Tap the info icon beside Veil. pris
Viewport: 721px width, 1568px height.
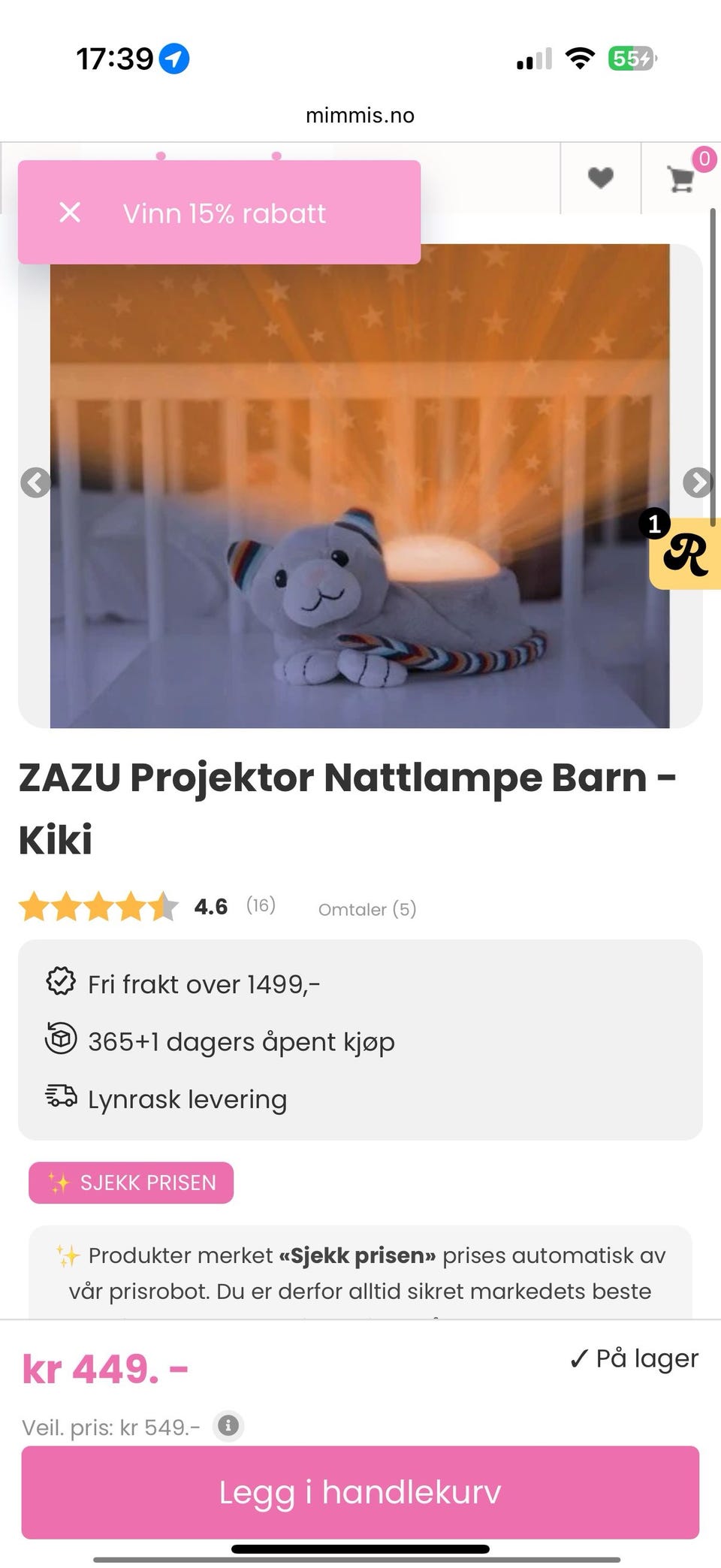[228, 1425]
